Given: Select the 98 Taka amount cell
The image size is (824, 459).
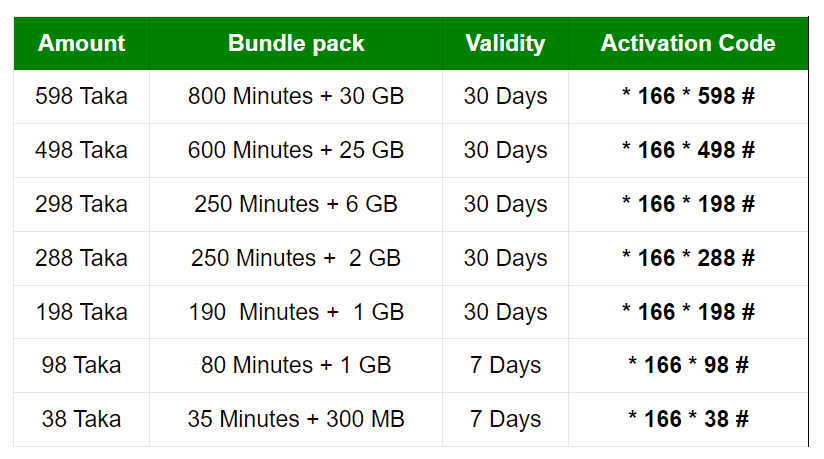Looking at the screenshot, I should click(81, 365).
